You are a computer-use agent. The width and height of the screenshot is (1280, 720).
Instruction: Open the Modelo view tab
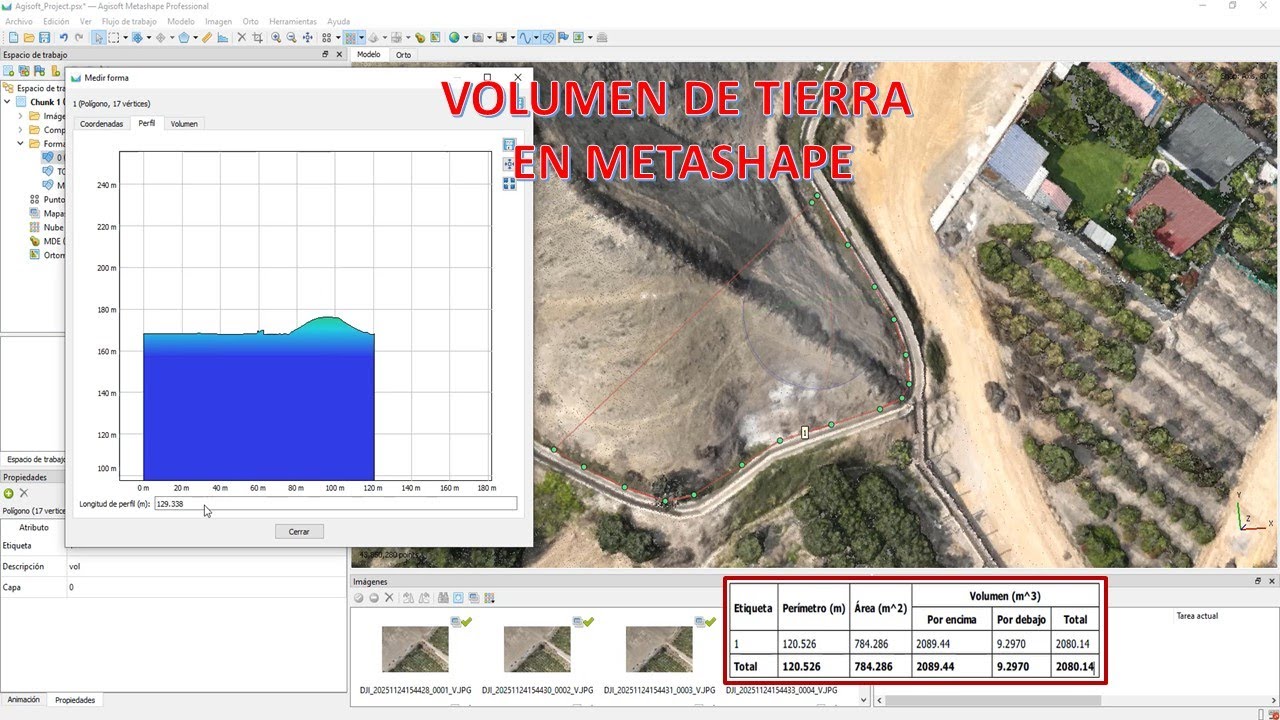(369, 55)
